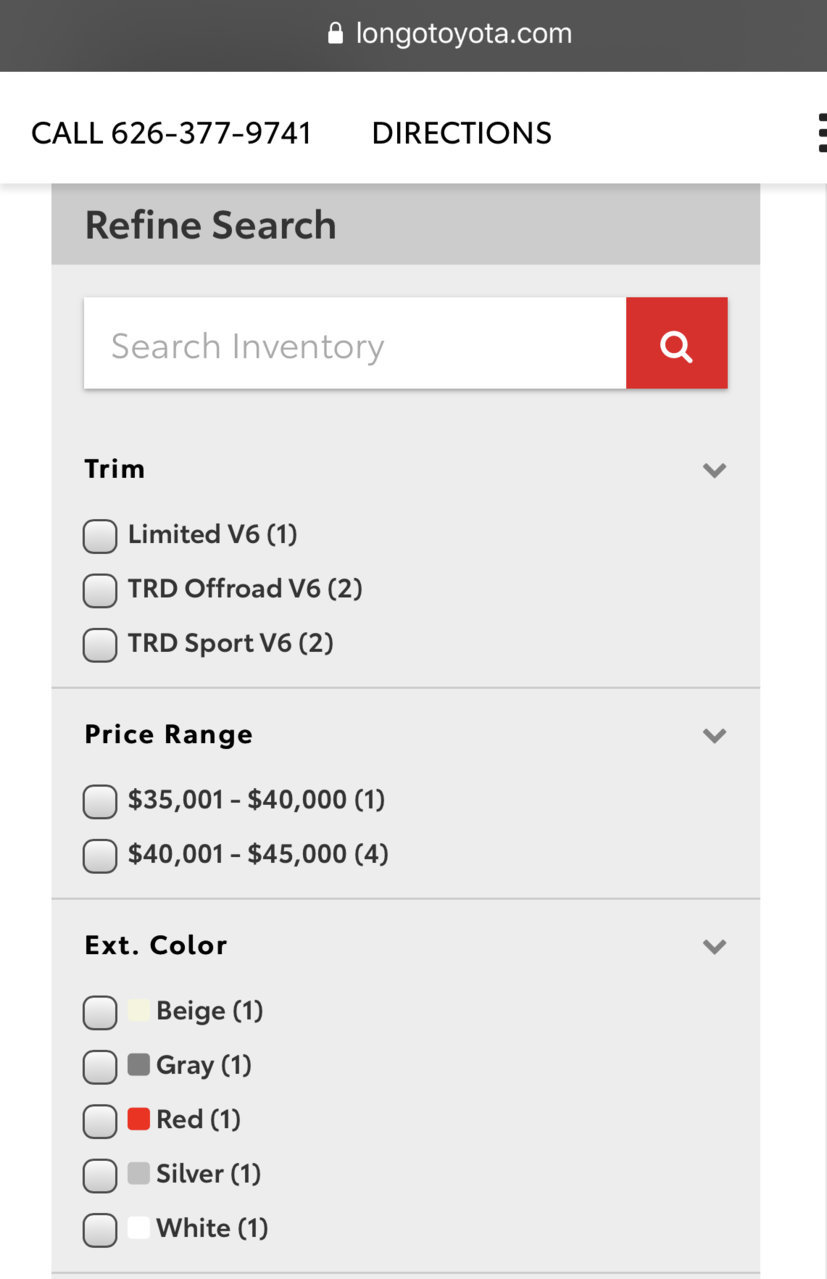Check the Limited V6 trim checkbox
The width and height of the screenshot is (827, 1279).
(100, 536)
